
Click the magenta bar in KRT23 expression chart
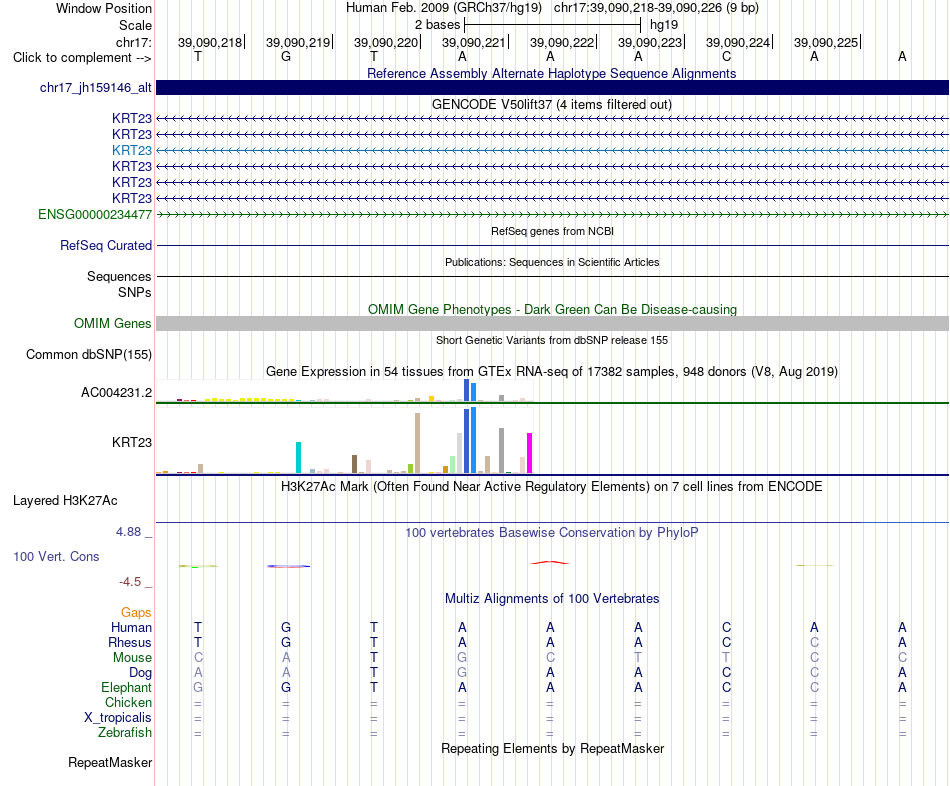530,453
